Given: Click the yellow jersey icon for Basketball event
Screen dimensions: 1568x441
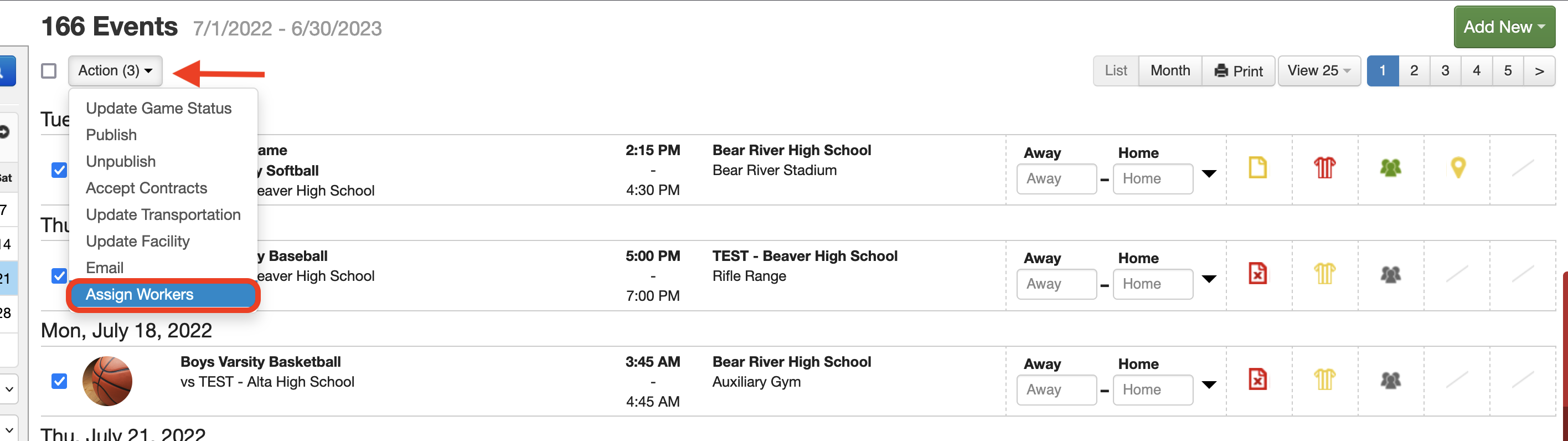Looking at the screenshot, I should 1324,380.
